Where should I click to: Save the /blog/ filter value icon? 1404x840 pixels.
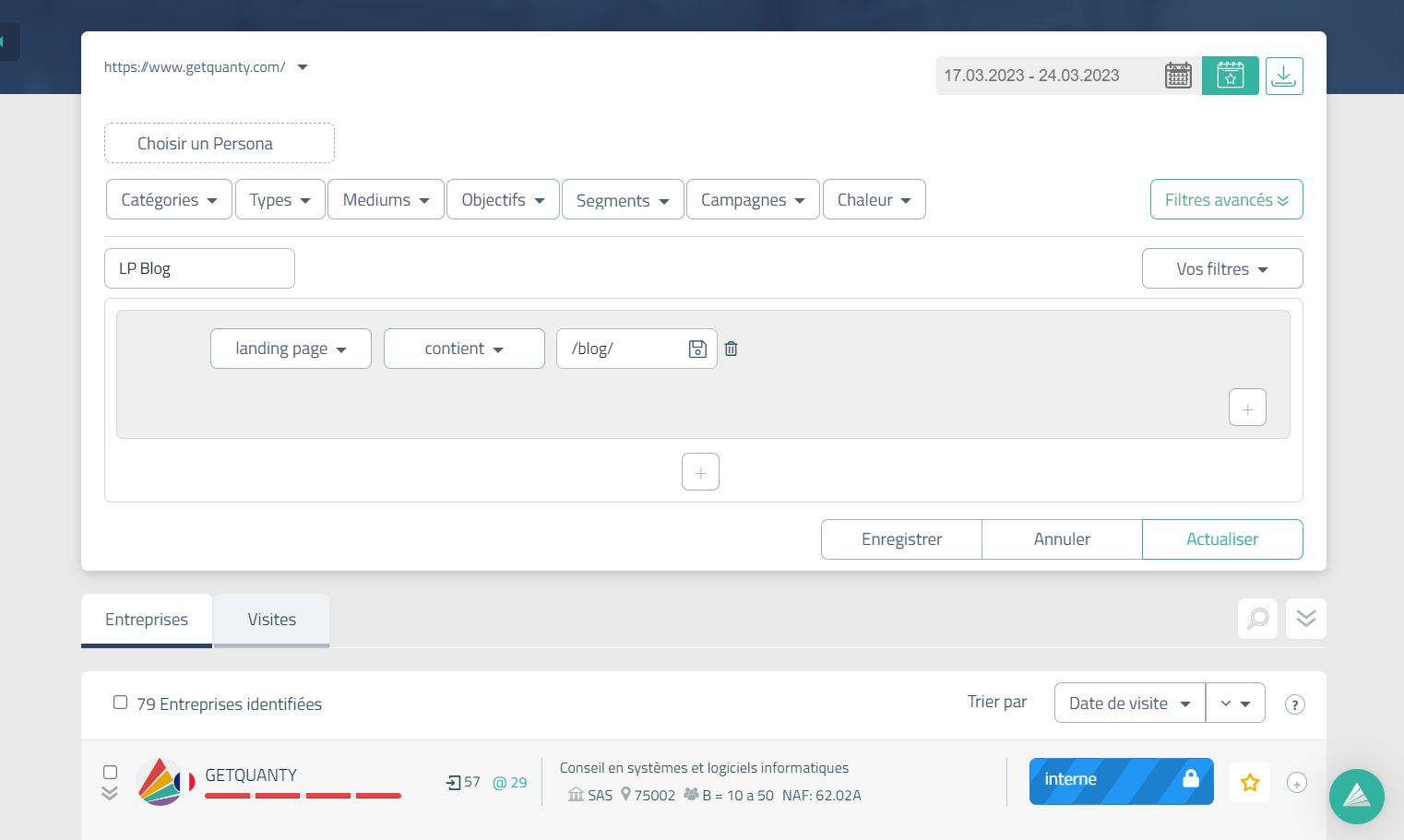(697, 349)
